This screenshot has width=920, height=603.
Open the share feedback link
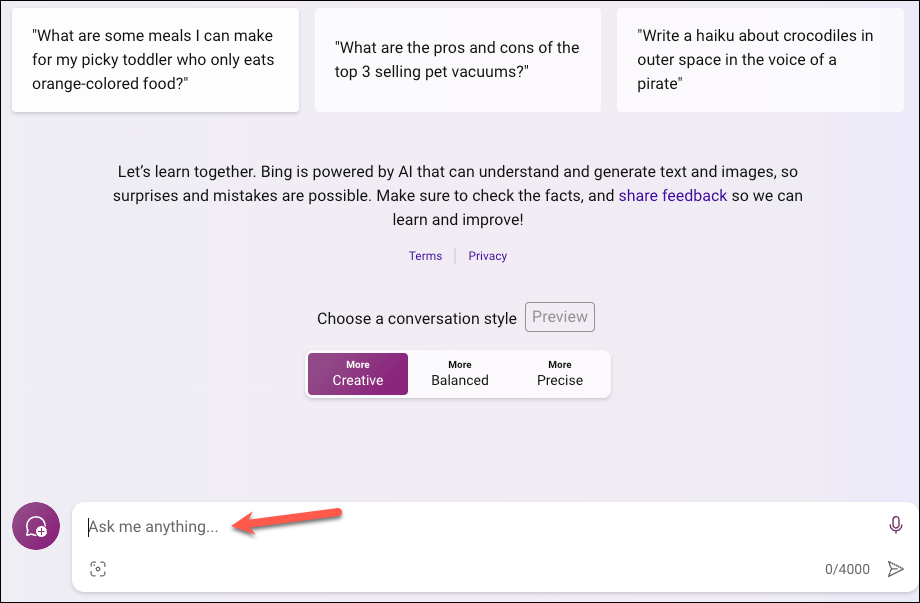pyautogui.click(x=672, y=196)
